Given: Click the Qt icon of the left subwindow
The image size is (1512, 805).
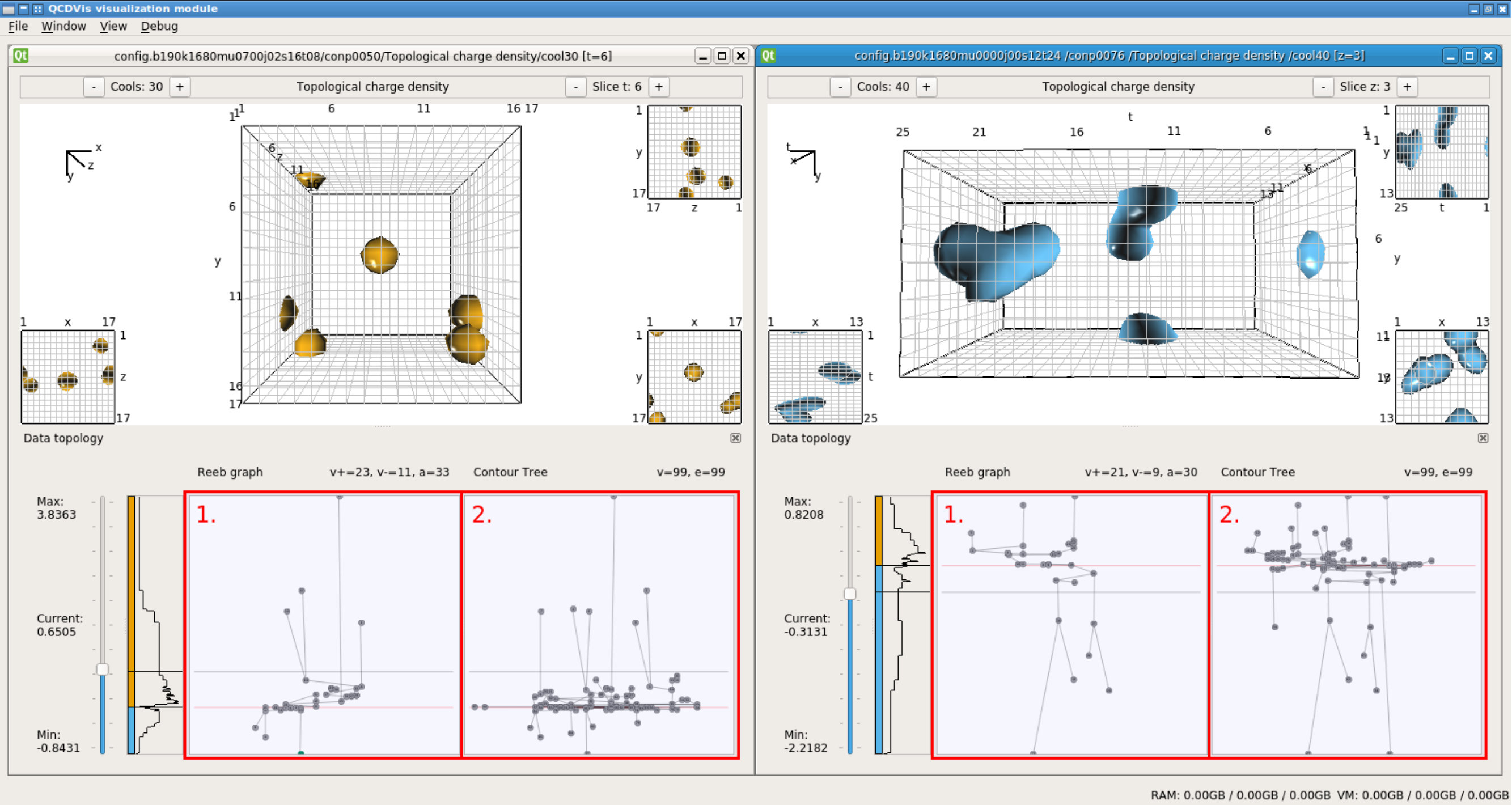Looking at the screenshot, I should click(20, 56).
